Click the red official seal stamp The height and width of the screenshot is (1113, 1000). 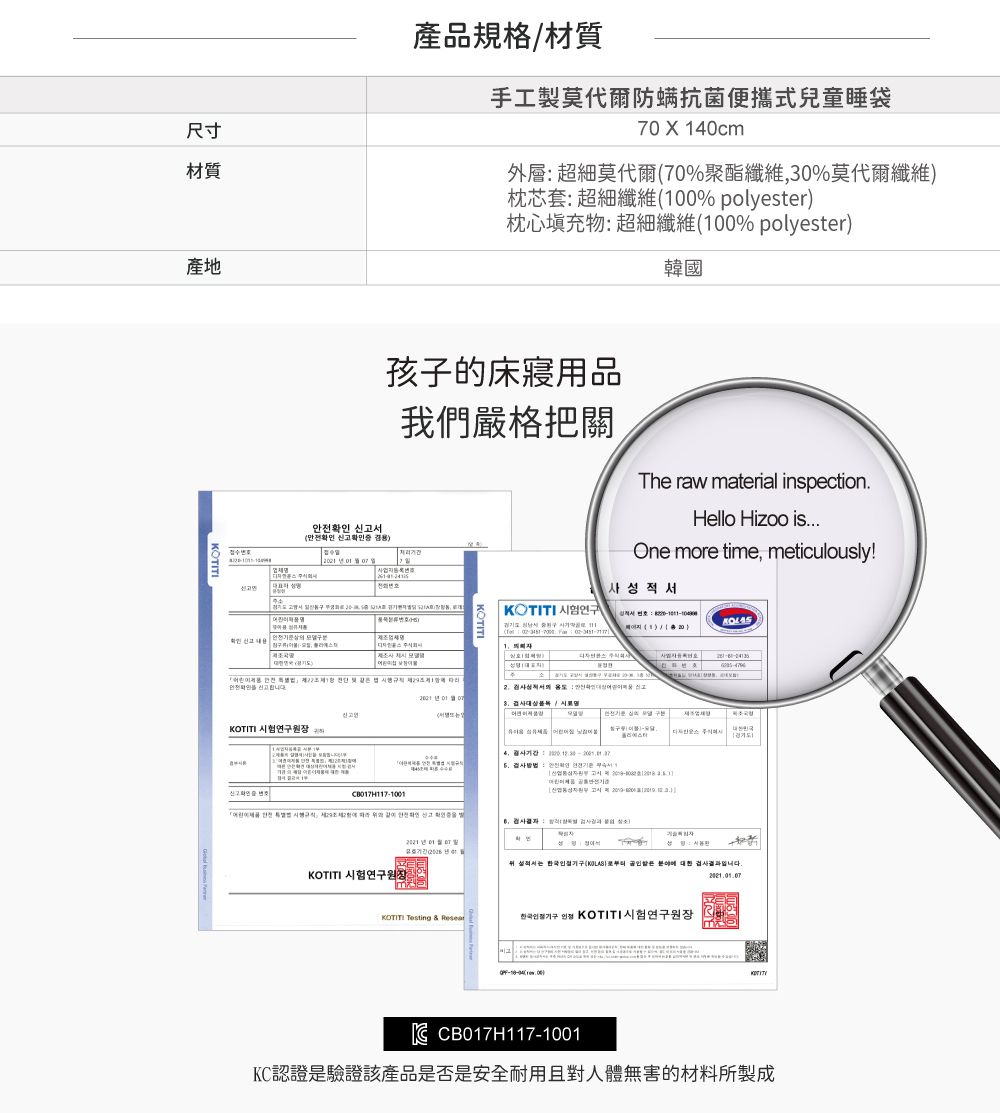pyautogui.click(x=719, y=909)
